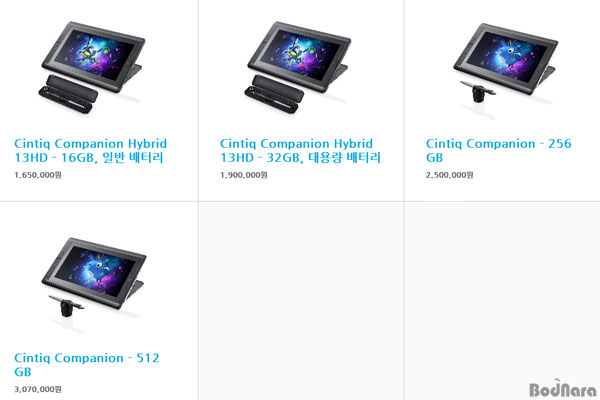Click the pen case below the 32GB Hybrid tablet
The image size is (600, 400).
tap(274, 94)
